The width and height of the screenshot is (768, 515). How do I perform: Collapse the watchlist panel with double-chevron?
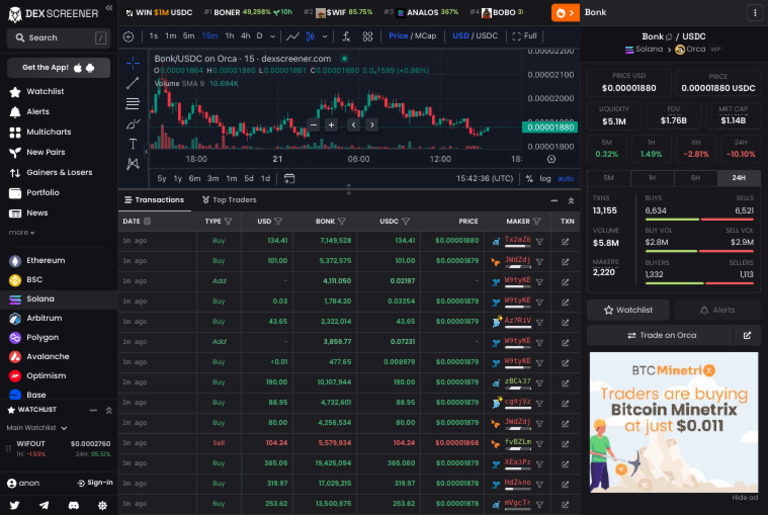tap(109, 410)
